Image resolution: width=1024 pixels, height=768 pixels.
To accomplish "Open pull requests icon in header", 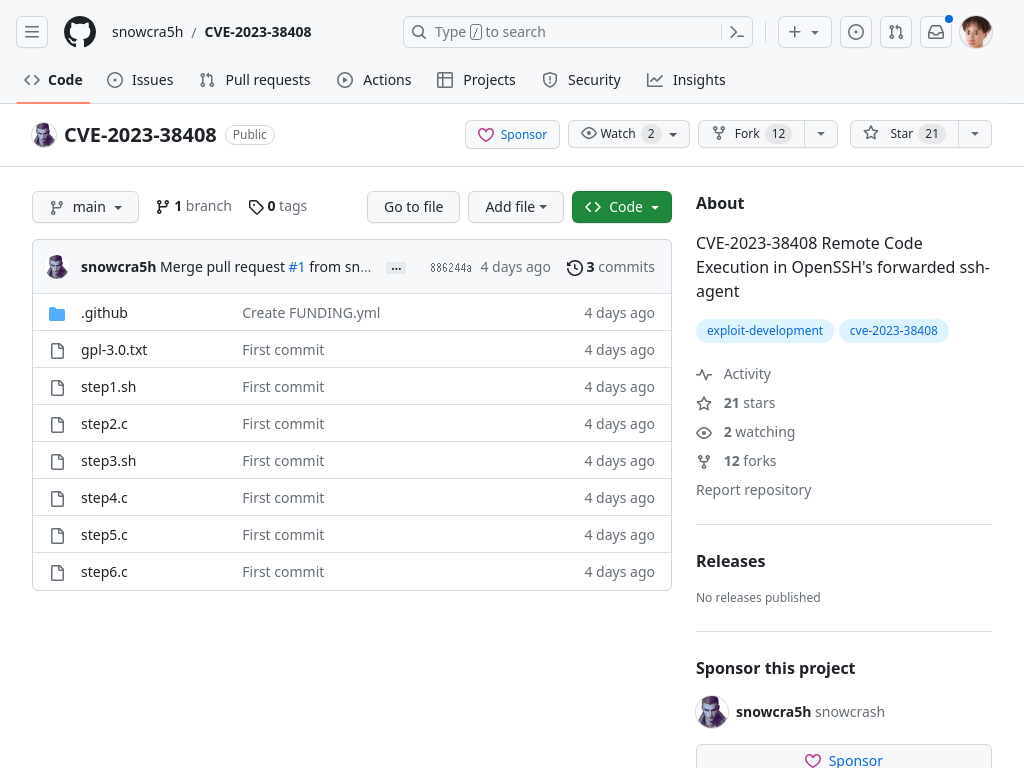I will (896, 32).
